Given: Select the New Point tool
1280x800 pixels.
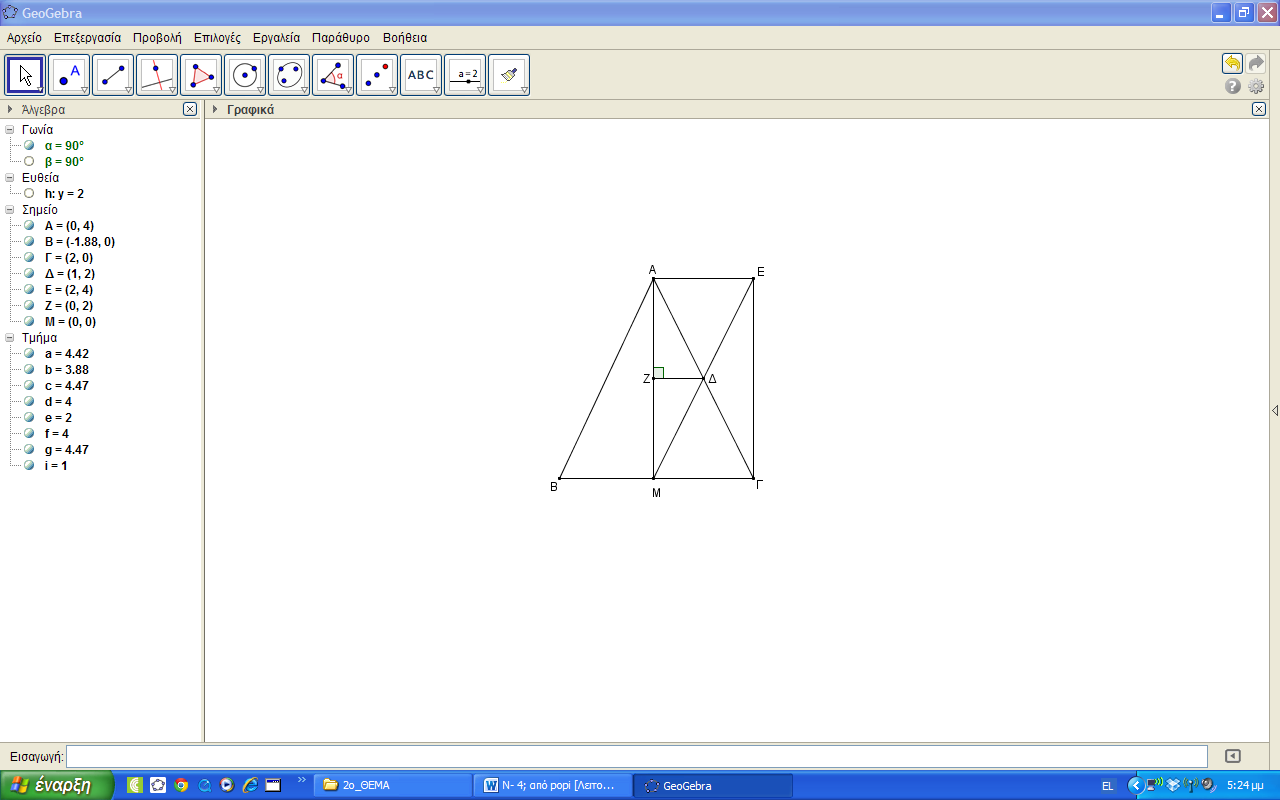Looking at the screenshot, I should click(x=69, y=75).
